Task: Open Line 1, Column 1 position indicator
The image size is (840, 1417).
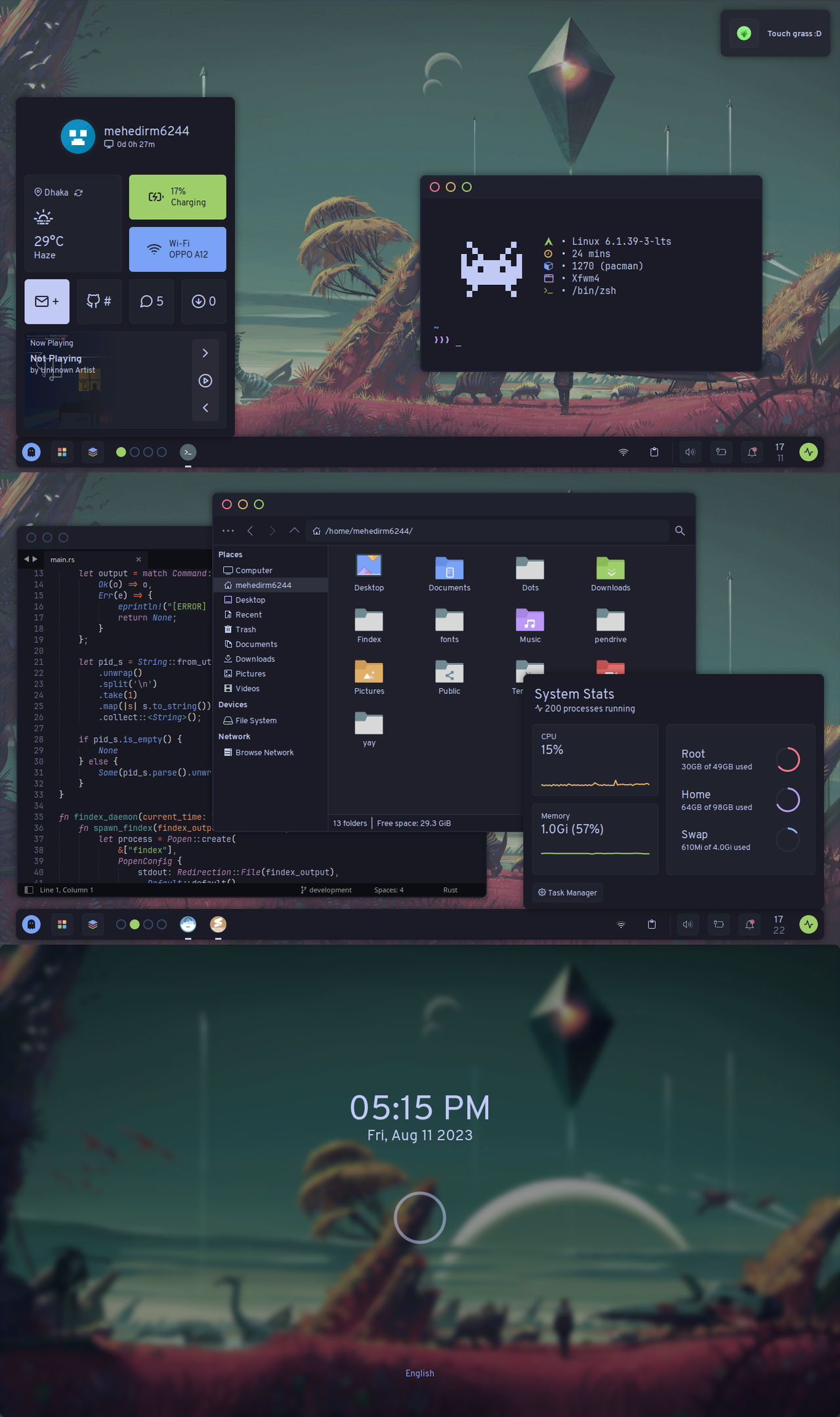Action: pyautogui.click(x=66, y=890)
